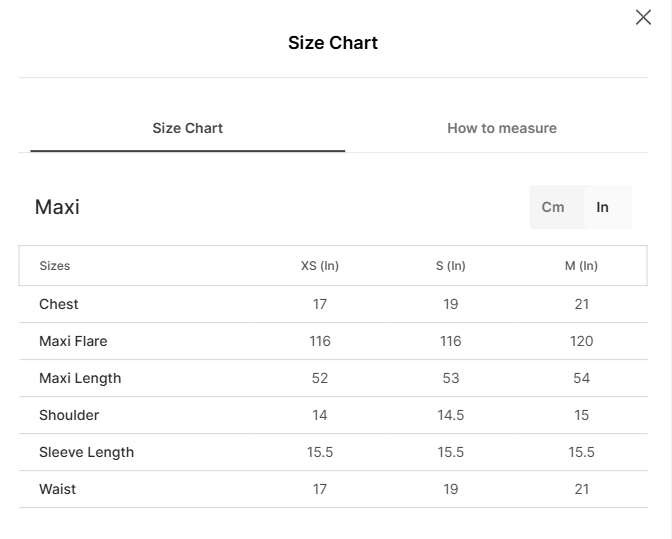
Task: Click the M (In) column header
Action: (x=581, y=266)
